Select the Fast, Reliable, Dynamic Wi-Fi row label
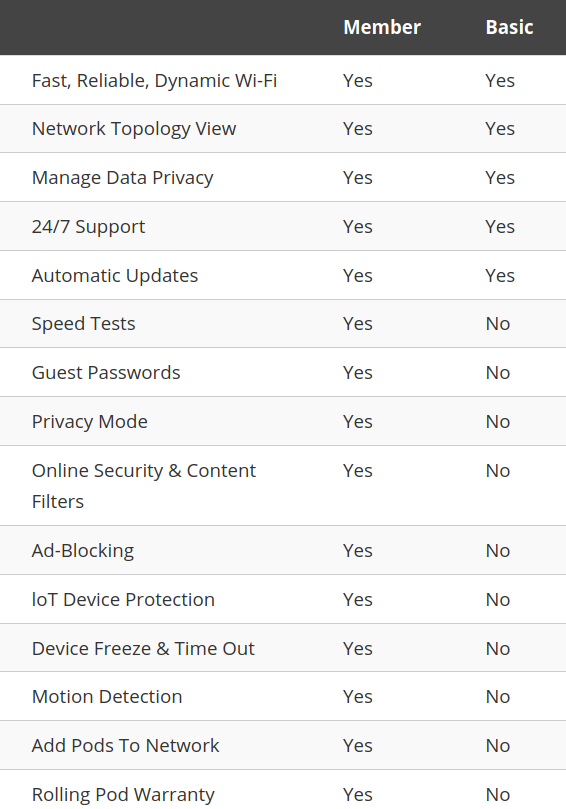Screen dimensions: 566x809 (x=154, y=81)
